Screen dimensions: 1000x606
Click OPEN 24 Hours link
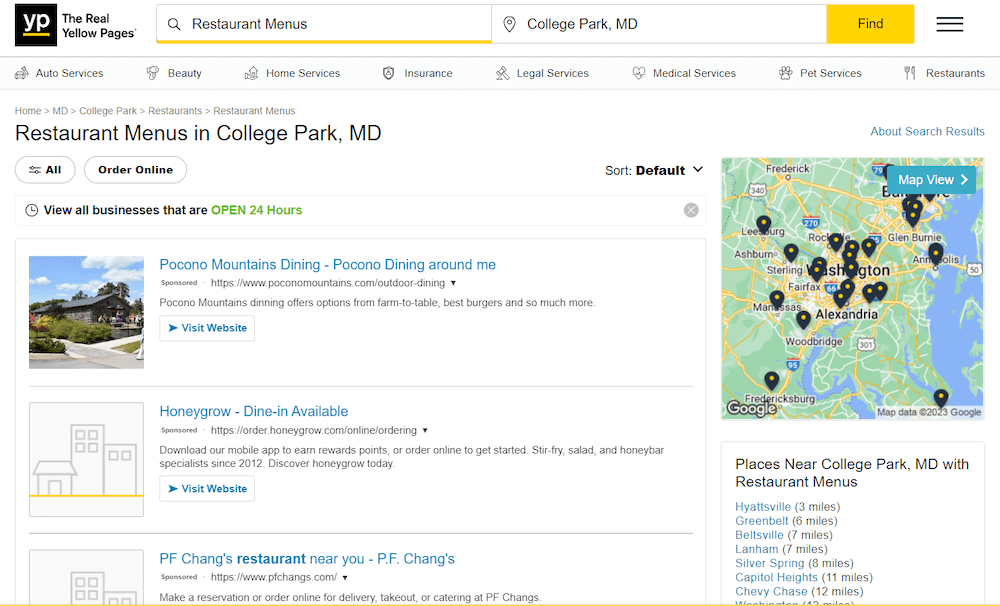(256, 210)
